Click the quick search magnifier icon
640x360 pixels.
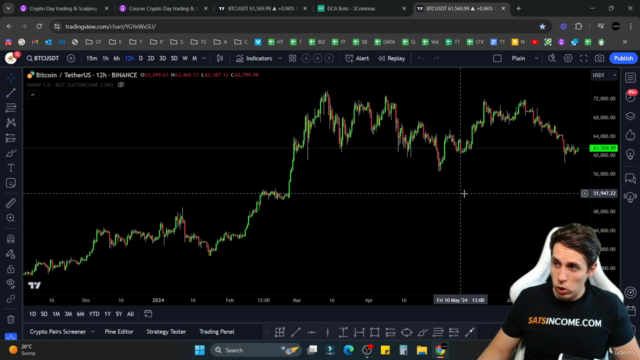(552, 58)
